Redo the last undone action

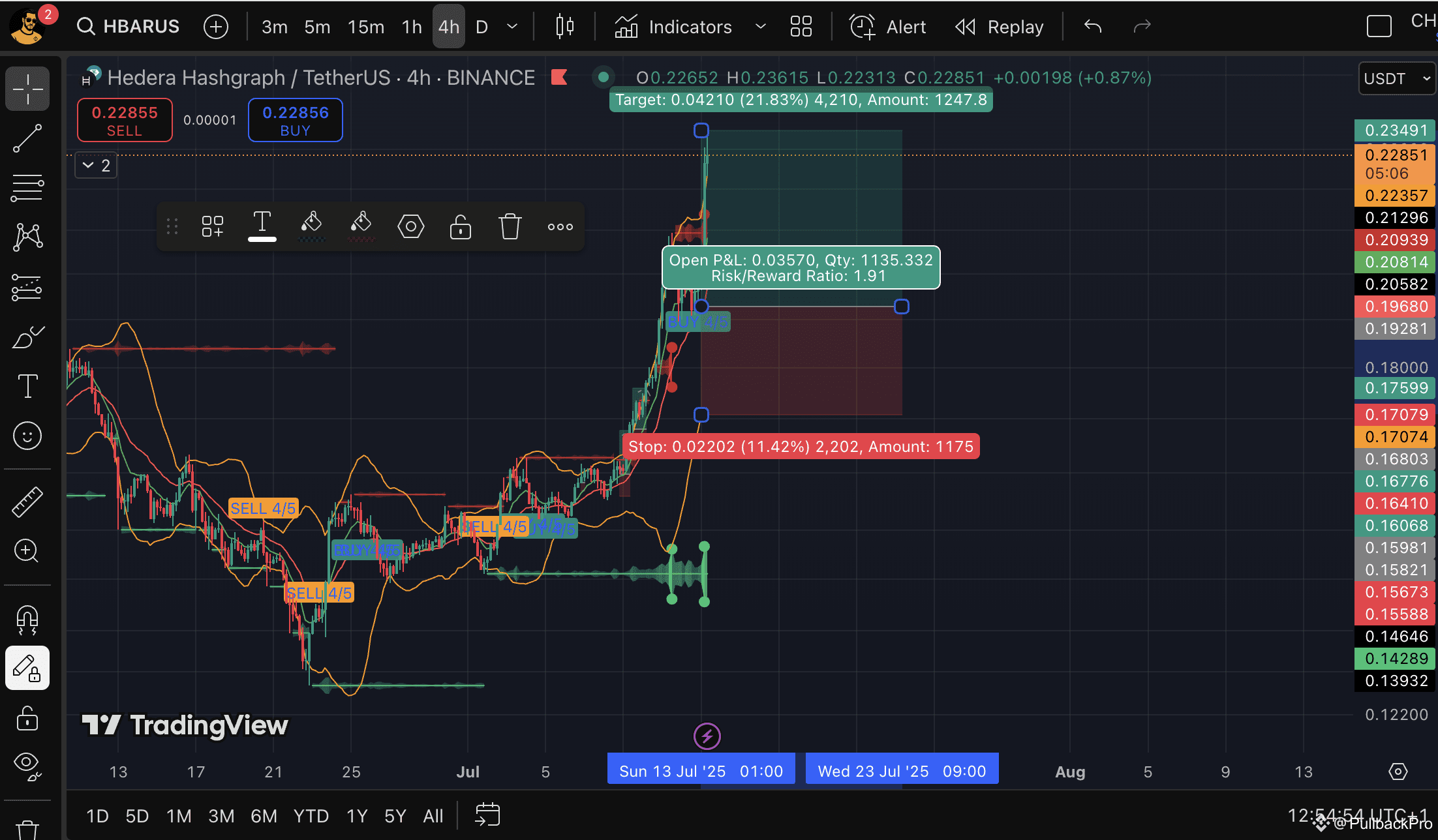1142,27
